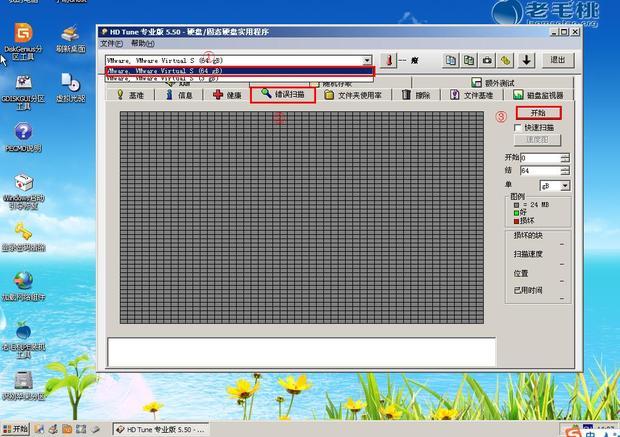Viewport: 620px width, 437px height.
Task: Open the 文件(F) menu
Action: 111,44
